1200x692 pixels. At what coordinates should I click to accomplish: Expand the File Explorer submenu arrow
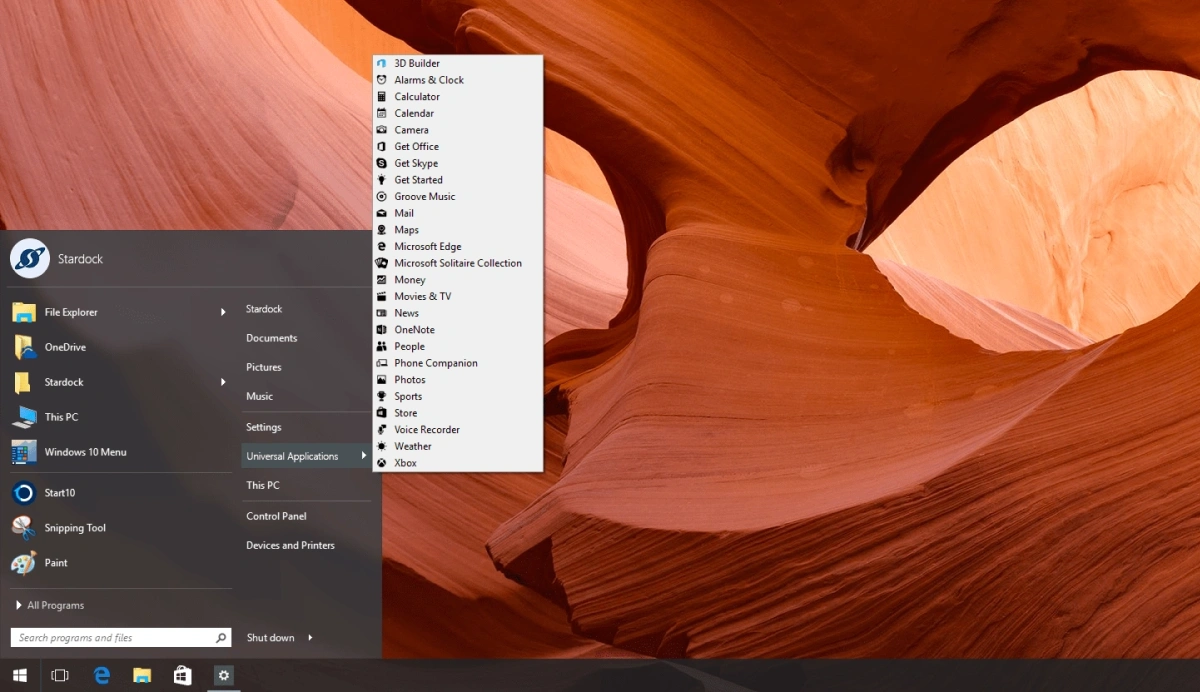pos(223,312)
